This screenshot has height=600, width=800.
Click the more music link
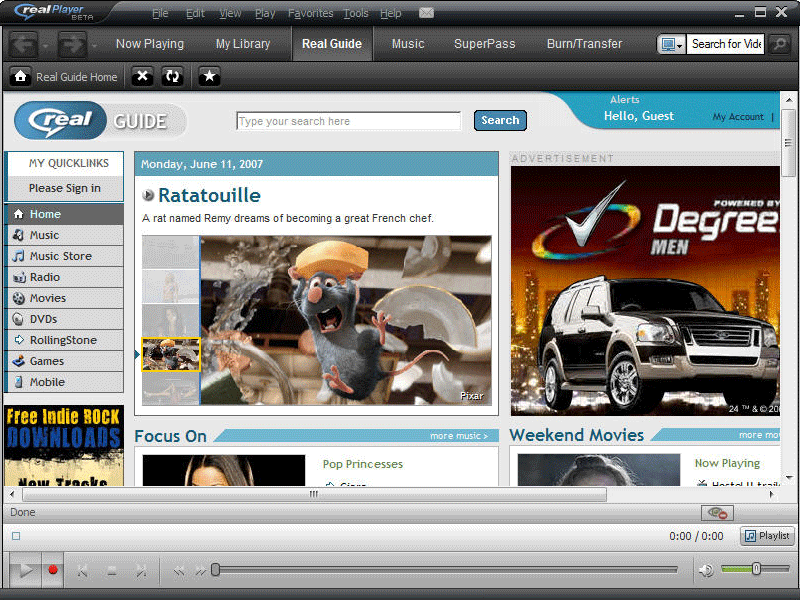click(459, 436)
